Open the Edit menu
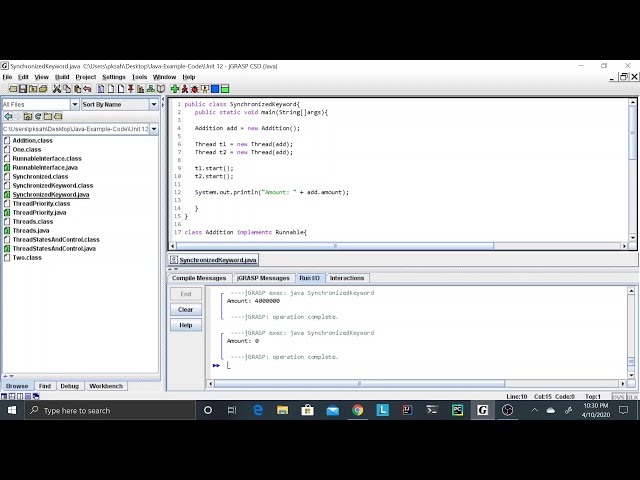The width and height of the screenshot is (640, 480). (x=23, y=77)
